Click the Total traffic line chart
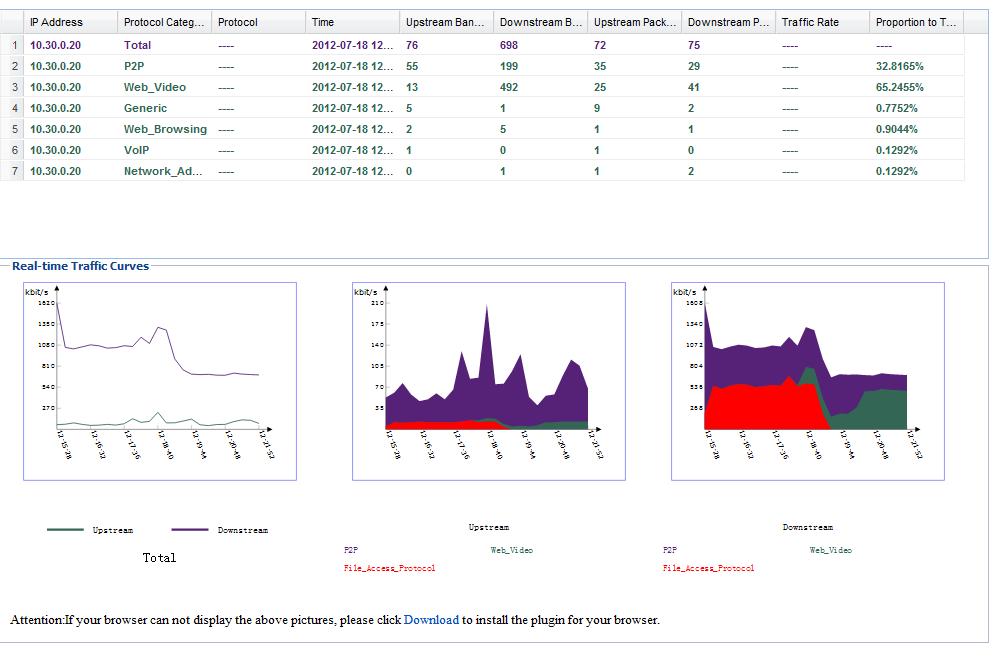996x646 pixels. [160, 381]
